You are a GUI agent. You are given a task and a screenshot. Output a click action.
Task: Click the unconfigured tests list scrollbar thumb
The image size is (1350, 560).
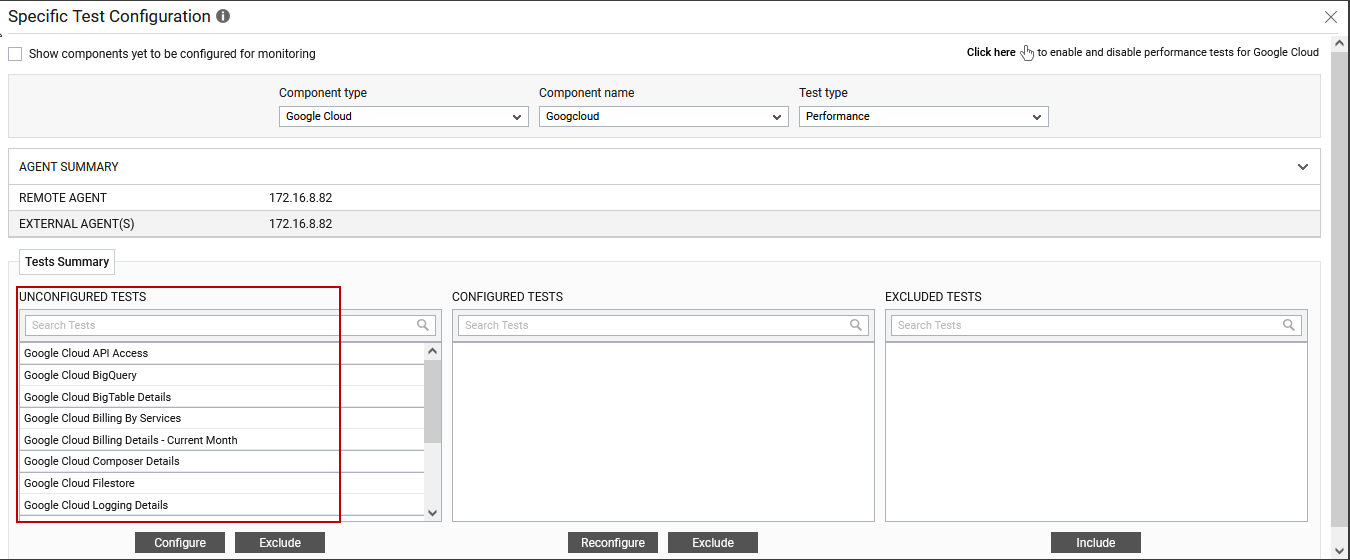tap(433, 401)
